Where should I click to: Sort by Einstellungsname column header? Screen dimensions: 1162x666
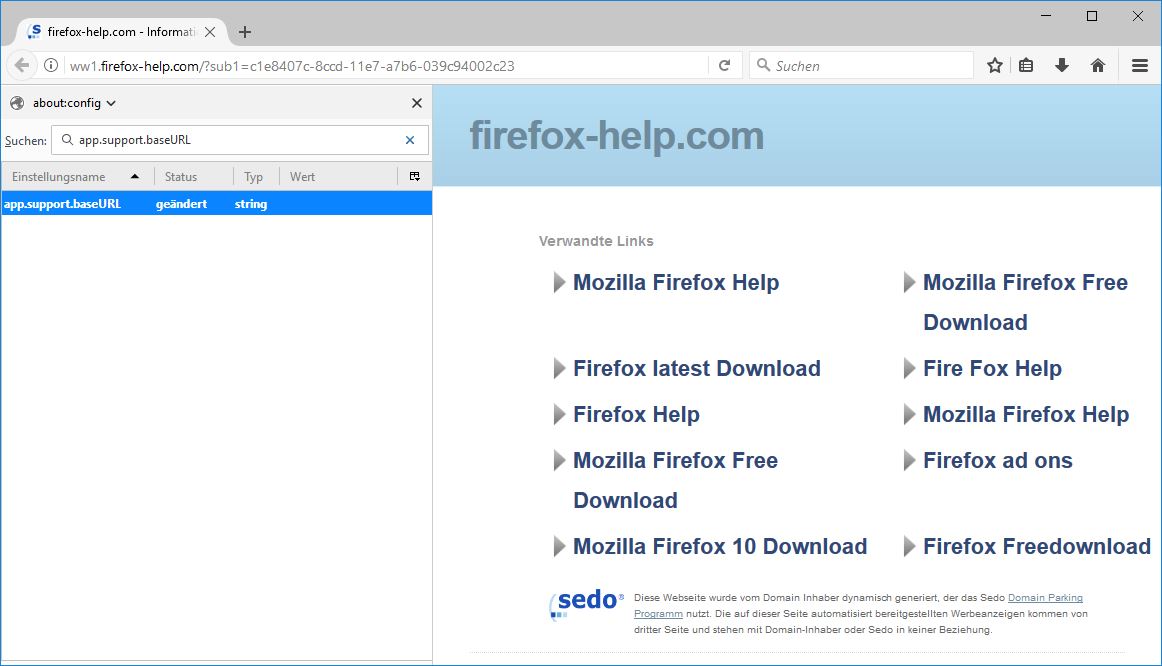78,176
